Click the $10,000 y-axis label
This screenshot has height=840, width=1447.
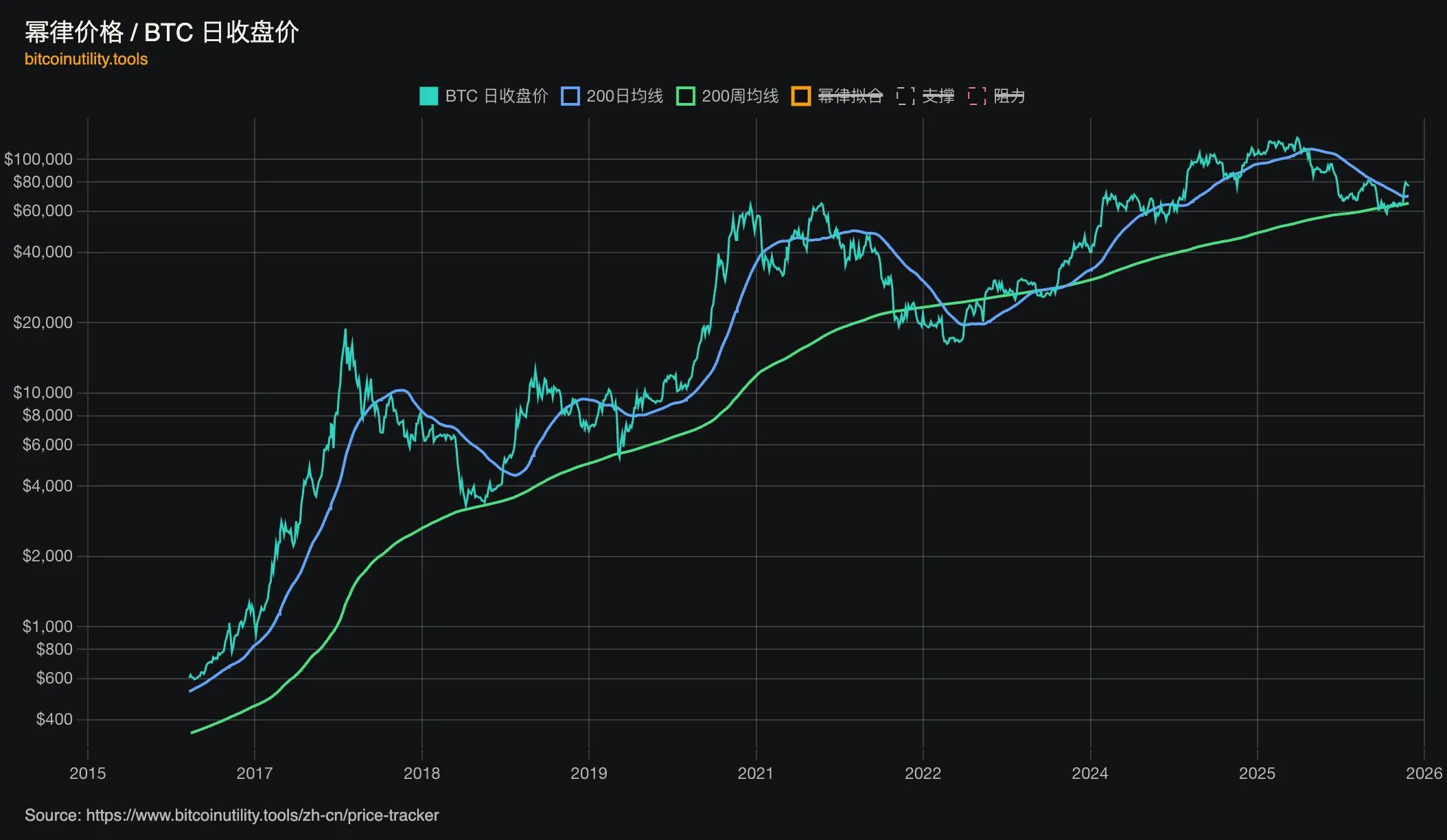point(43,393)
